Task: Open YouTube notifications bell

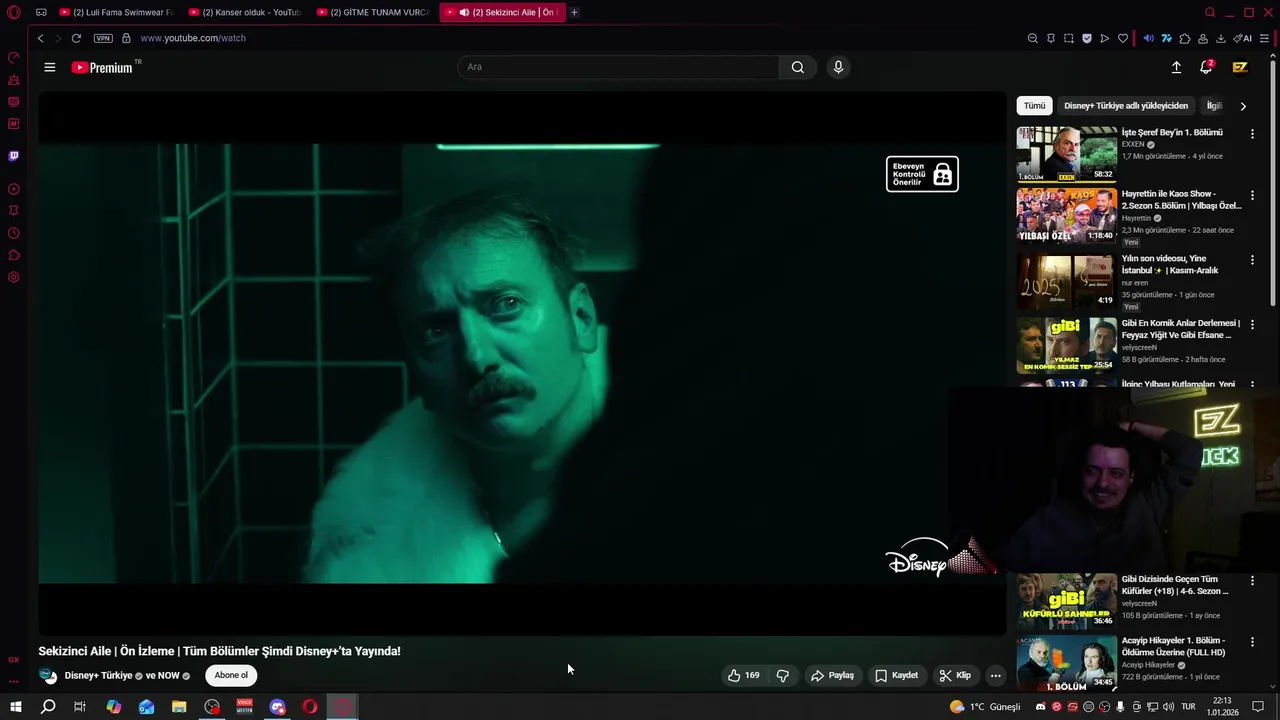Action: point(1206,67)
